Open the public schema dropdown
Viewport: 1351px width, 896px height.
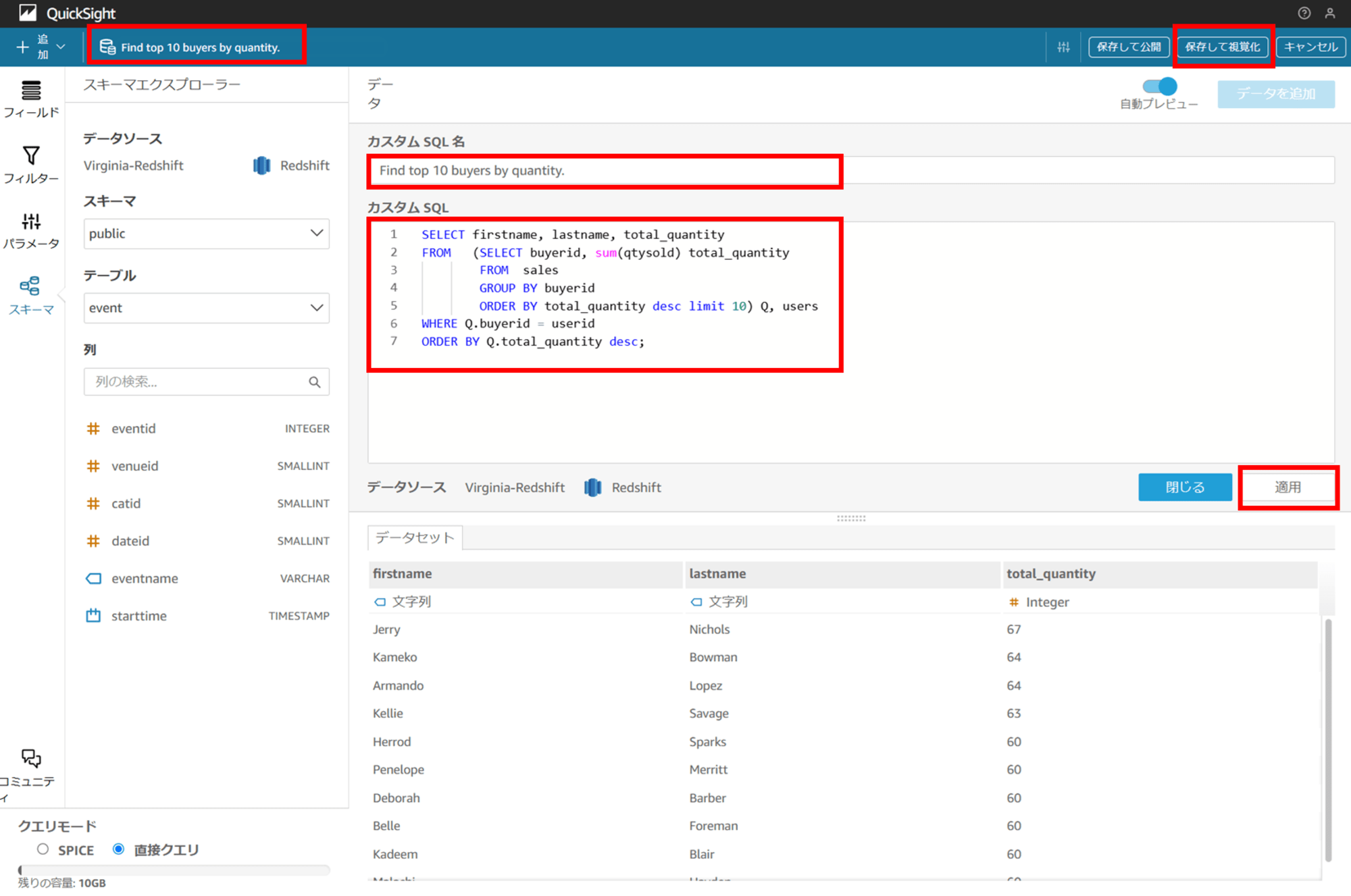(207, 234)
